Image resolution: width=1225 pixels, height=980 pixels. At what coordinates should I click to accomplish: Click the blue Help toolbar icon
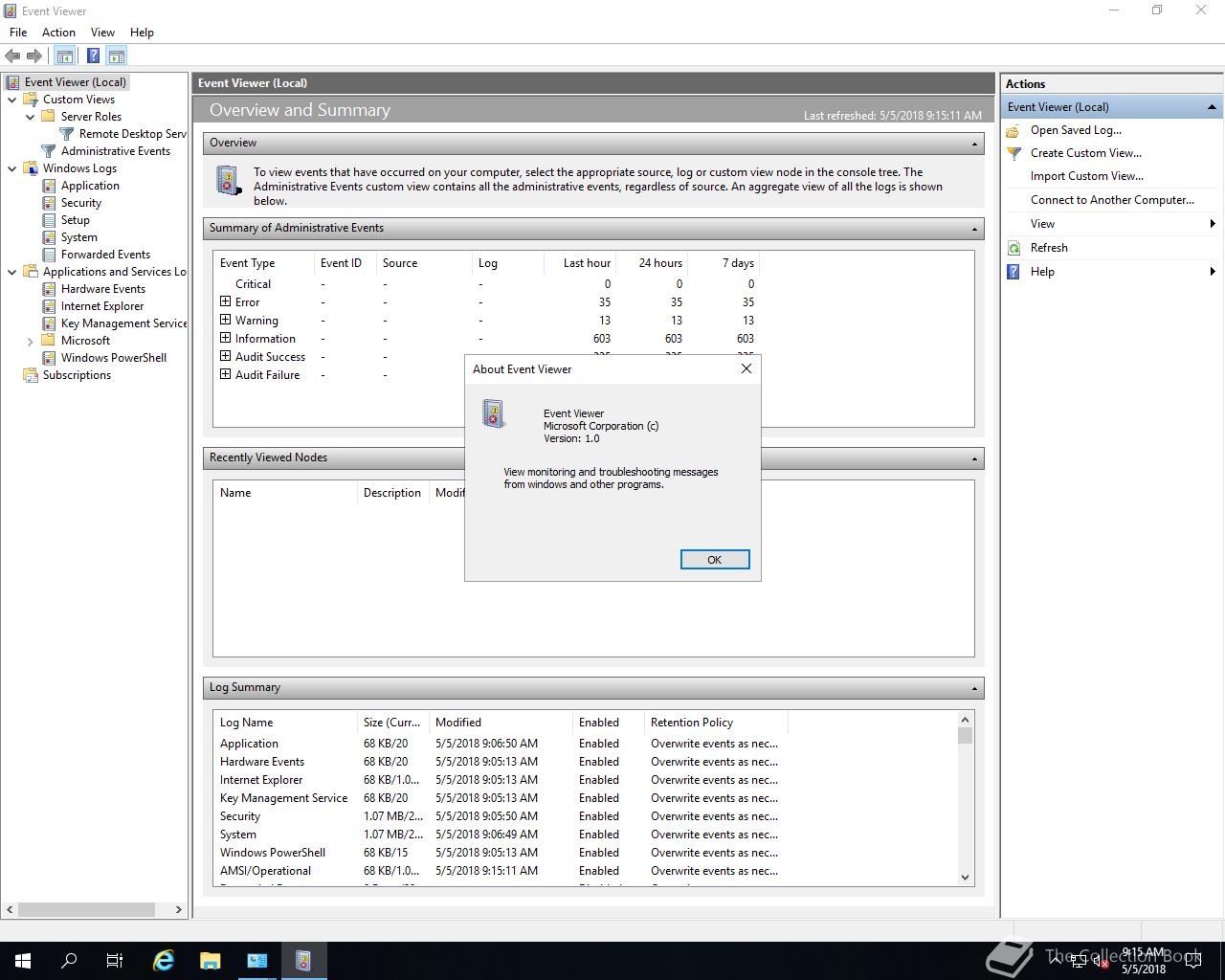(93, 56)
